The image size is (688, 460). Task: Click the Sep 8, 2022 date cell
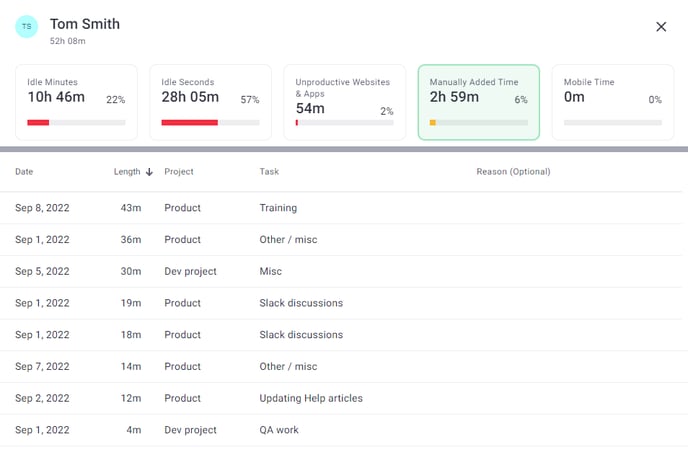click(42, 208)
